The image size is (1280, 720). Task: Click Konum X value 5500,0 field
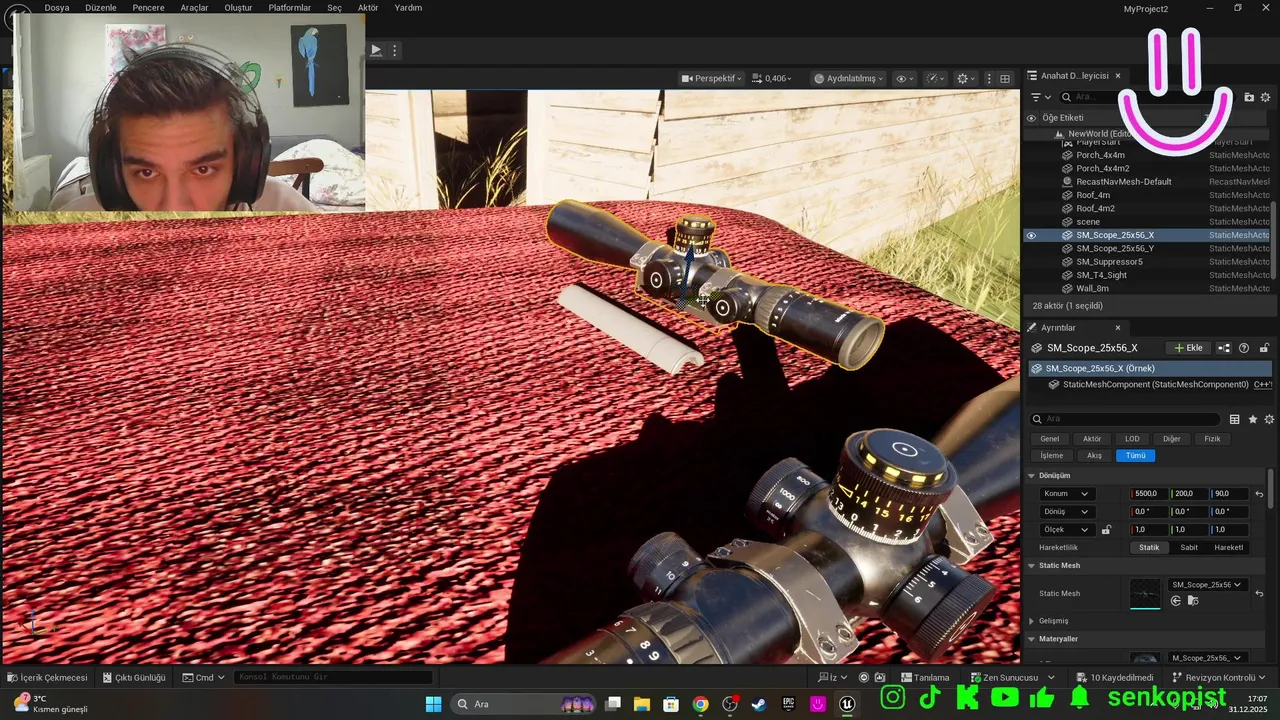[1149, 494]
